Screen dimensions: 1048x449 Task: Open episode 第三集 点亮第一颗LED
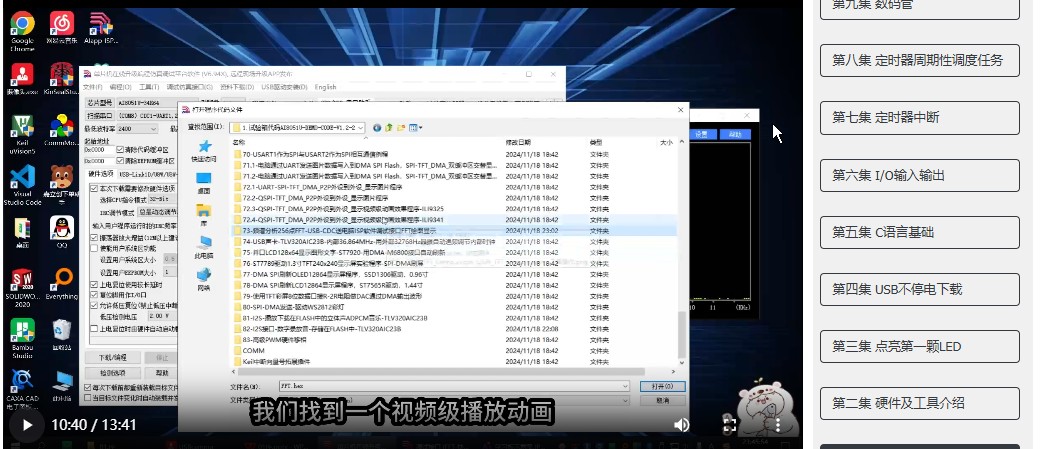coord(920,346)
